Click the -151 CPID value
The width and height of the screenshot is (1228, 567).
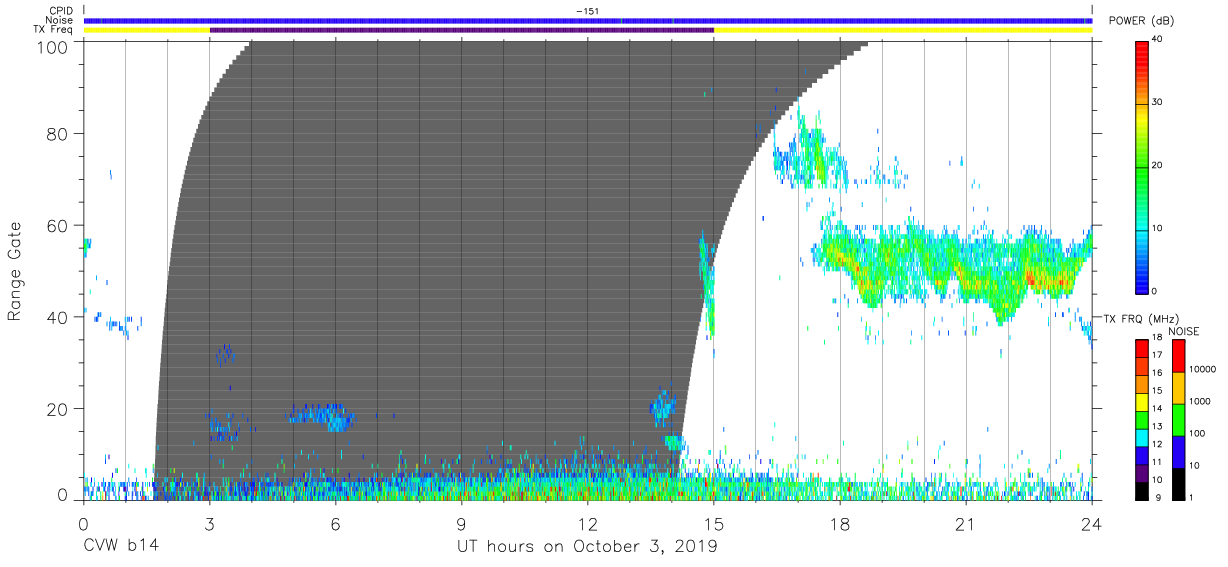[x=587, y=11]
